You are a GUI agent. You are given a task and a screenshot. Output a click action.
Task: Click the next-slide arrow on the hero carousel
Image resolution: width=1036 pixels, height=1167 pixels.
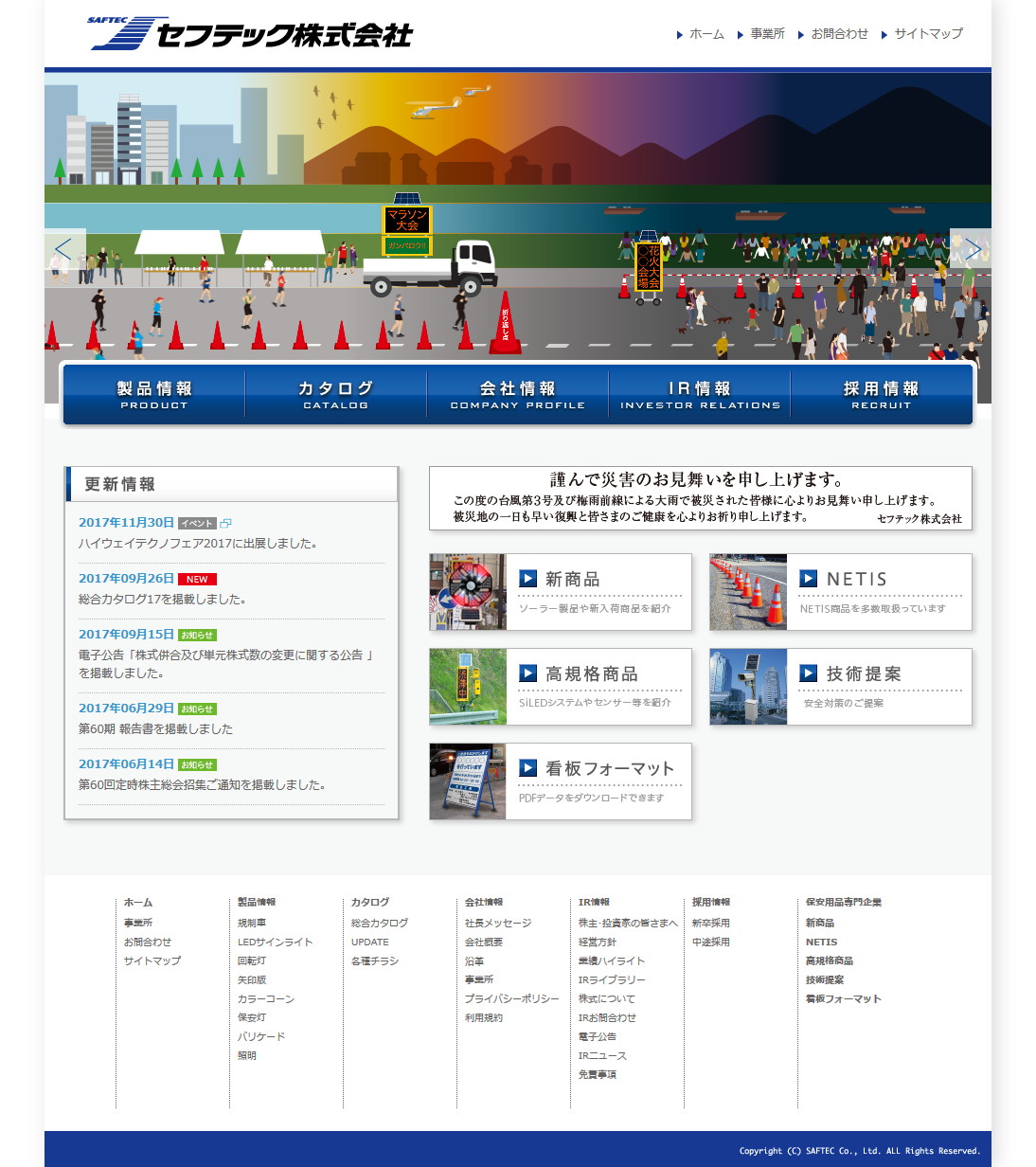973,249
